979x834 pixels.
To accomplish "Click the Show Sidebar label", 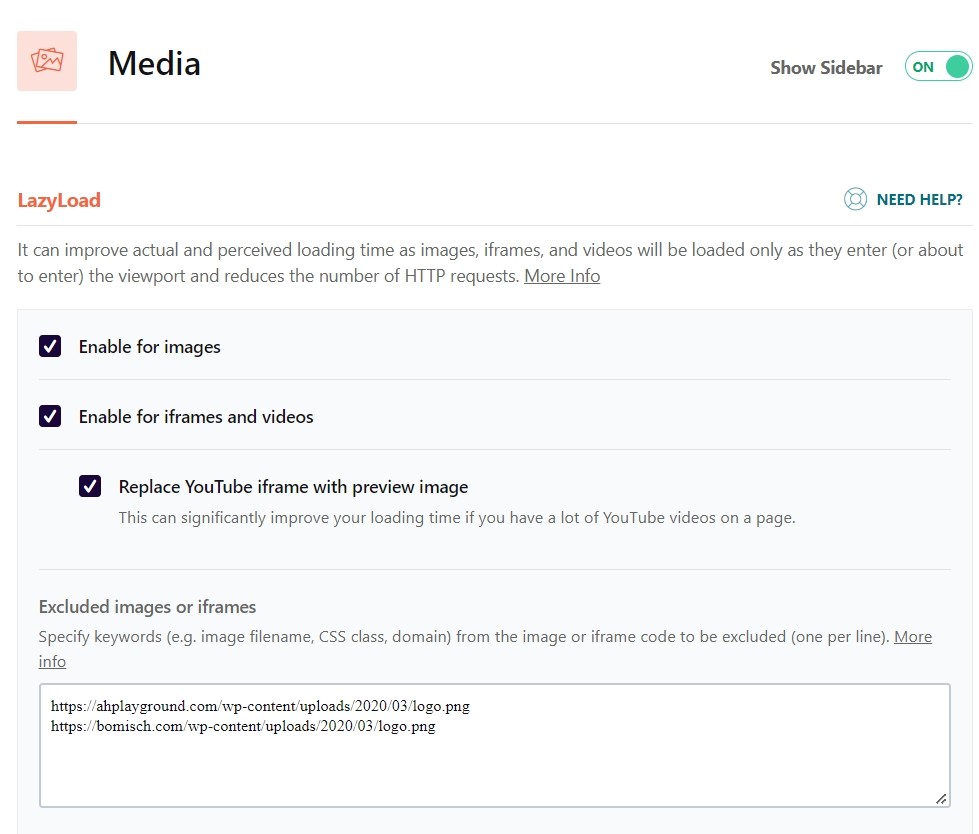I will (826, 68).
